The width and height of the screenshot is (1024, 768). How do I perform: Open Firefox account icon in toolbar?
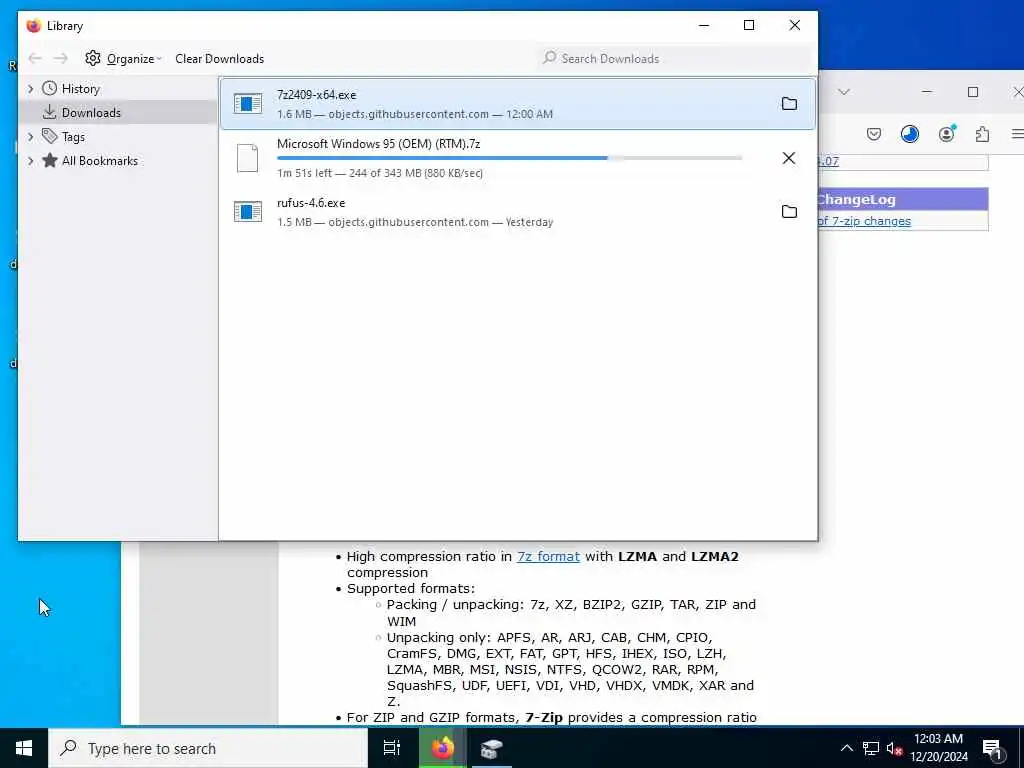pos(946,134)
